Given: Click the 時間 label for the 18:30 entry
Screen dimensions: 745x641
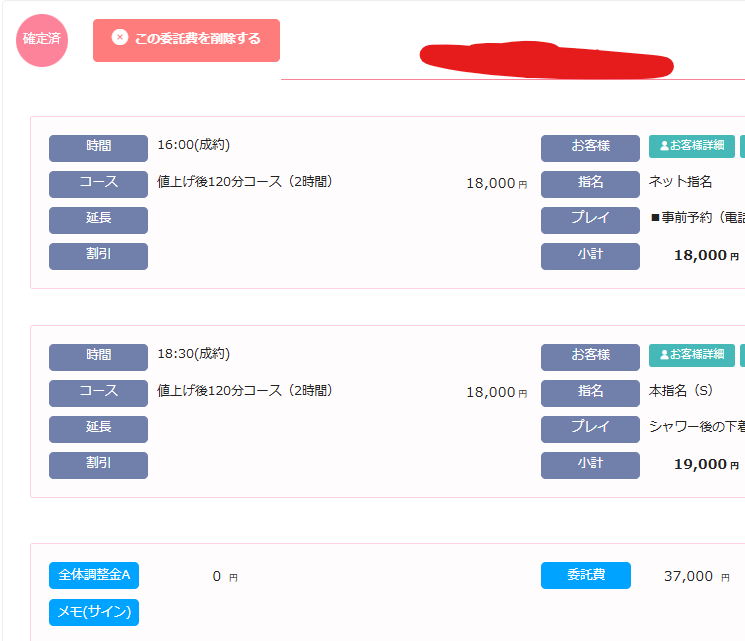Looking at the screenshot, I should (98, 357).
